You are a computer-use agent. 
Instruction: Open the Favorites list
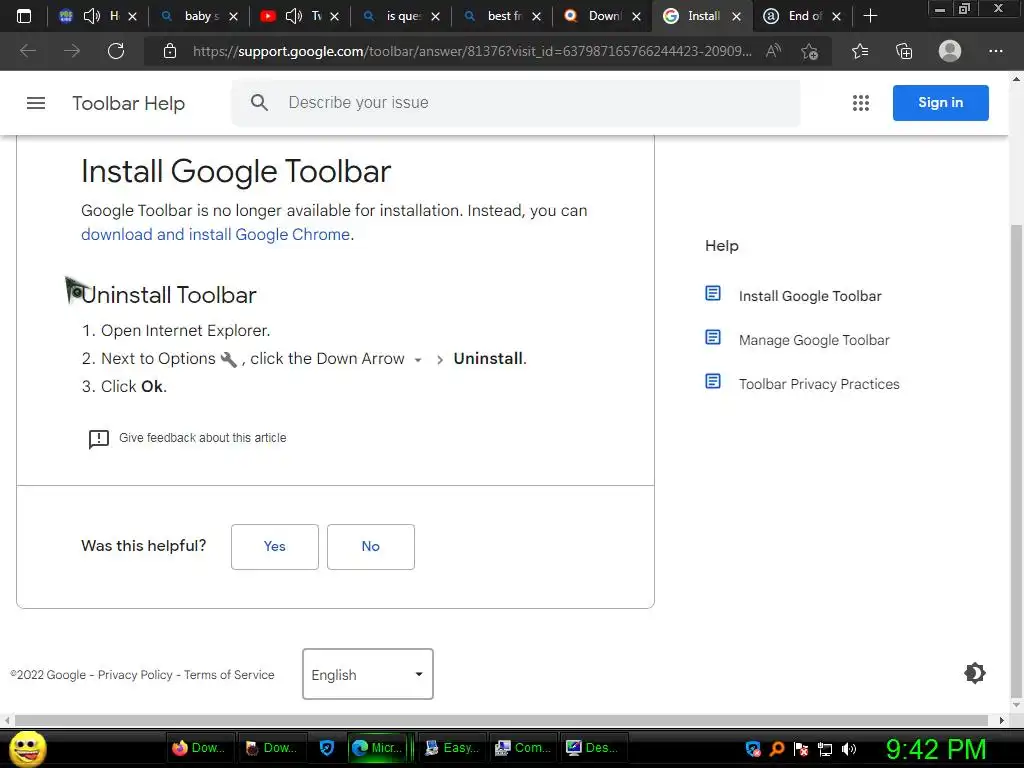[x=860, y=51]
